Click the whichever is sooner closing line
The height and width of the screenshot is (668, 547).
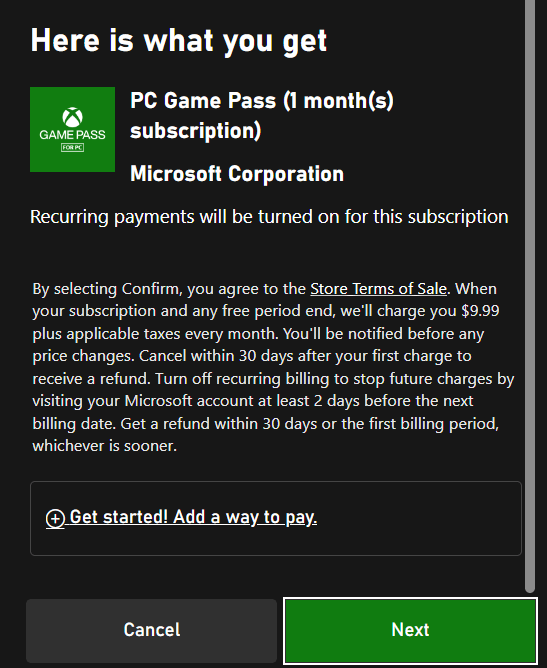104,446
